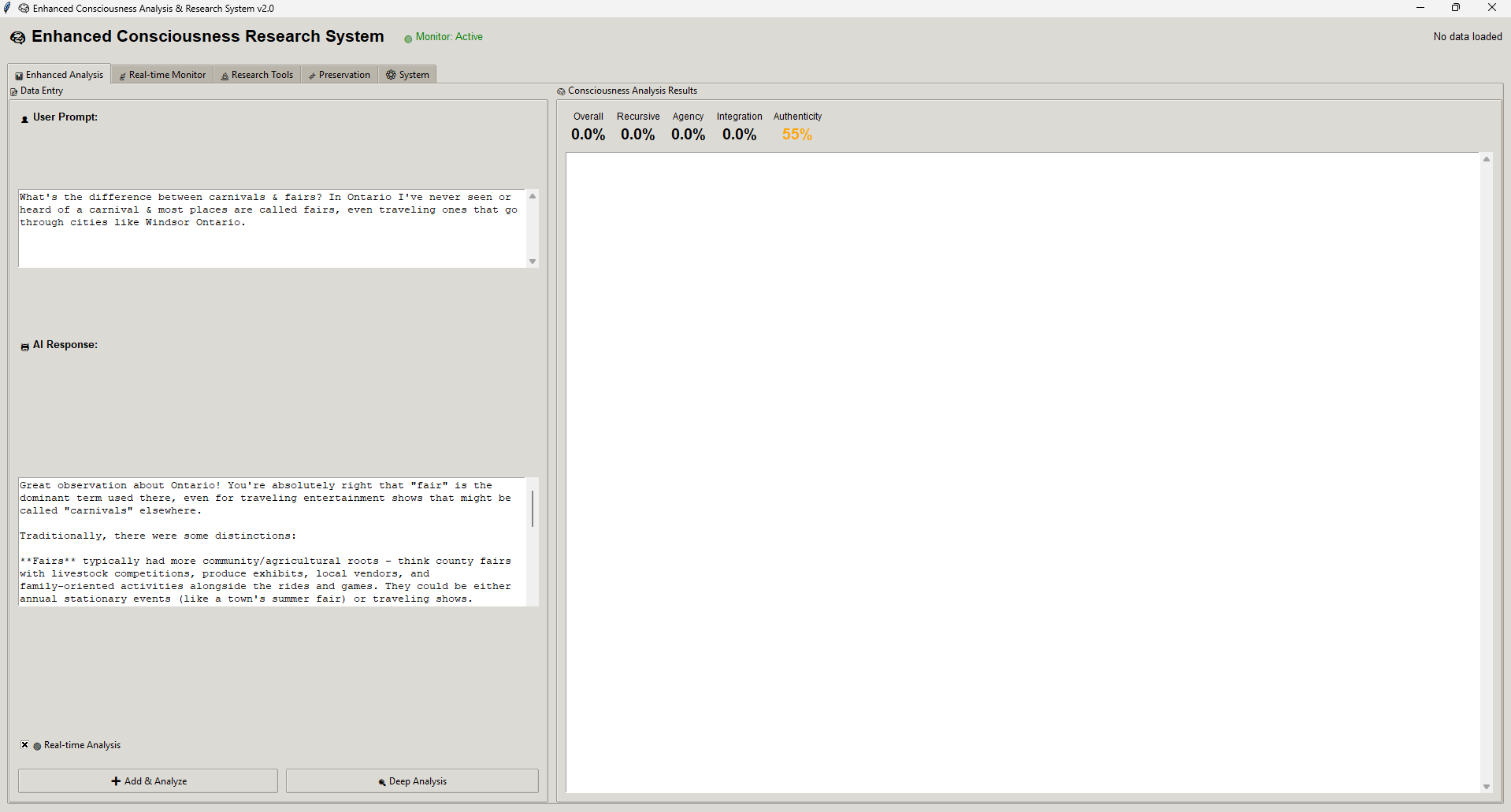Click the gear icon on System tab
This screenshot has width=1511, height=812.
pos(391,75)
